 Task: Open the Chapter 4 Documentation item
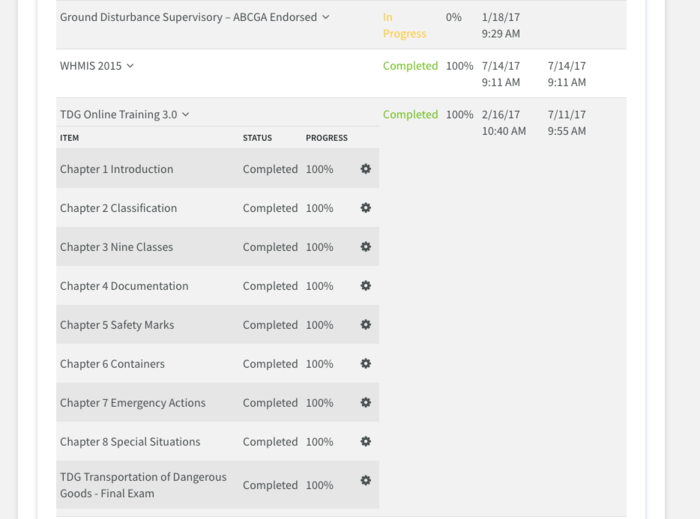pos(124,286)
